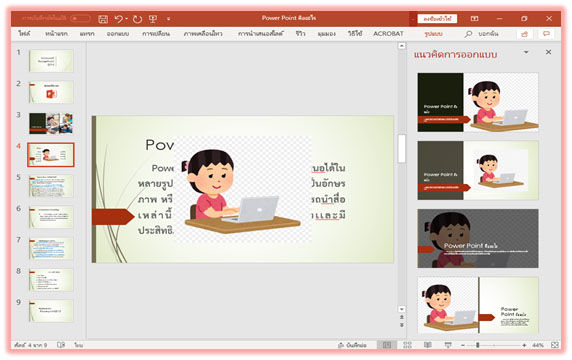Switch to the แทรก (Insert) tab
This screenshot has height=360, width=572.
[87, 34]
